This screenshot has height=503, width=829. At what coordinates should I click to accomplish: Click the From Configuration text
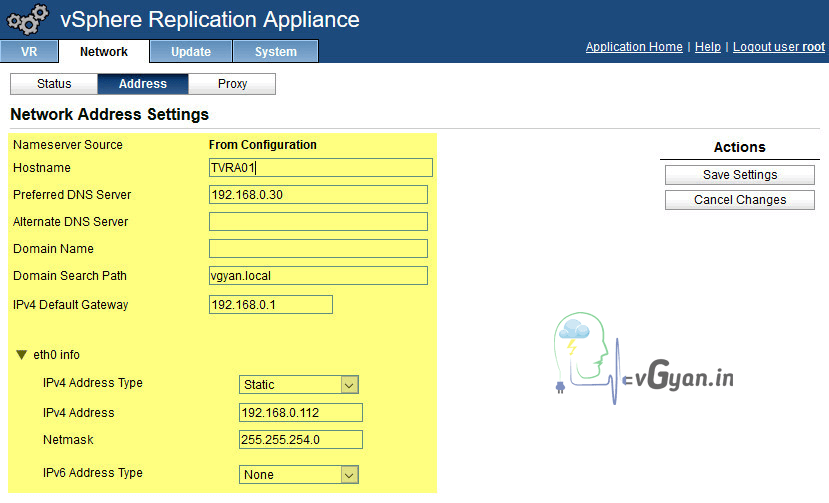[263, 145]
